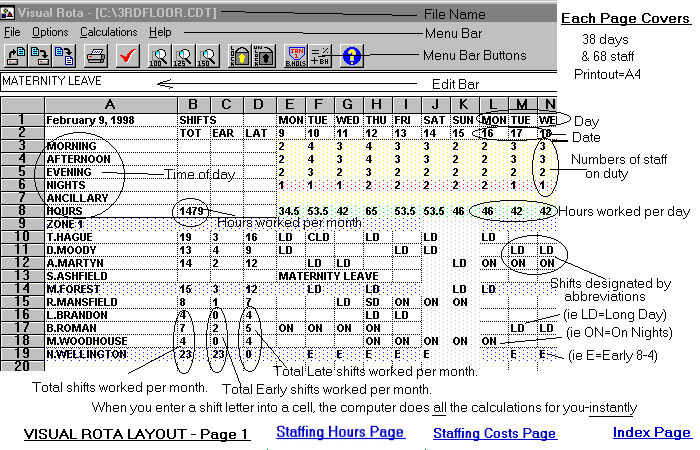Click the open file from disk icon
This screenshot has height=450, width=700.
point(16,56)
